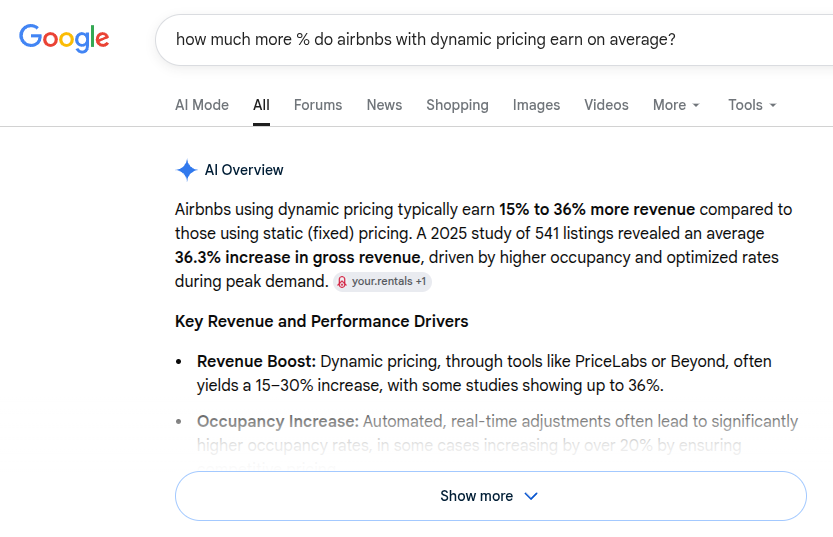833x537 pixels.
Task: Open the Images tab
Action: click(536, 105)
